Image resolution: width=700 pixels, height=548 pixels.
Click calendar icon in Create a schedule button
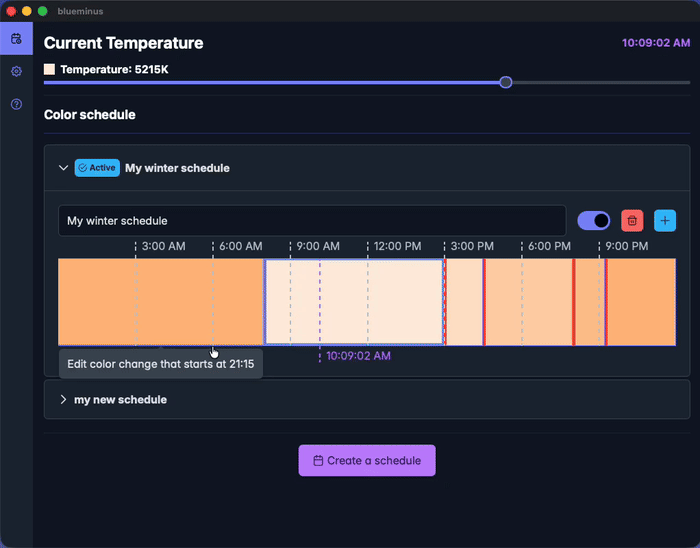pos(318,461)
